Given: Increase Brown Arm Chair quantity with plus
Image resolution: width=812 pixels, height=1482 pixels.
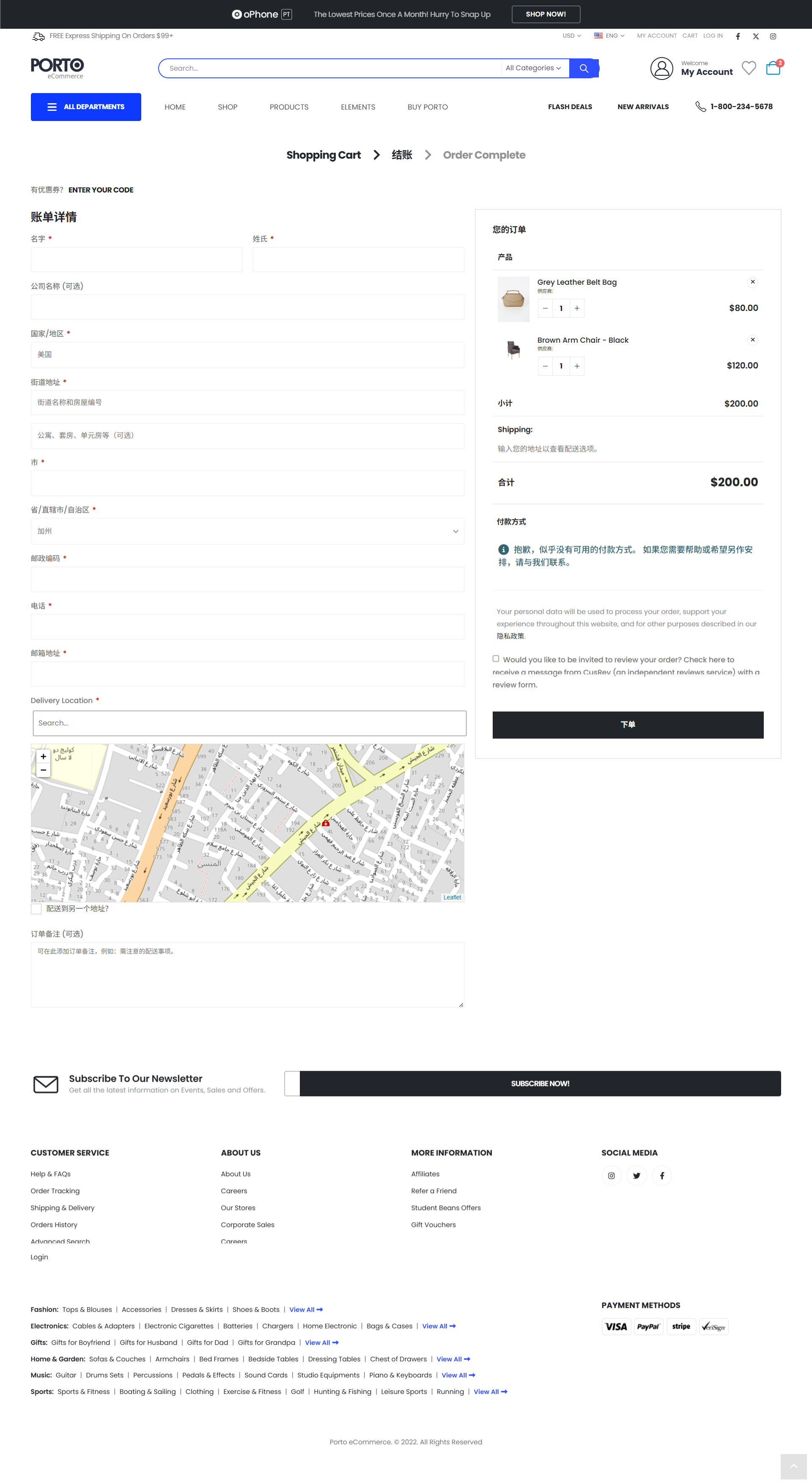Looking at the screenshot, I should pos(577,366).
